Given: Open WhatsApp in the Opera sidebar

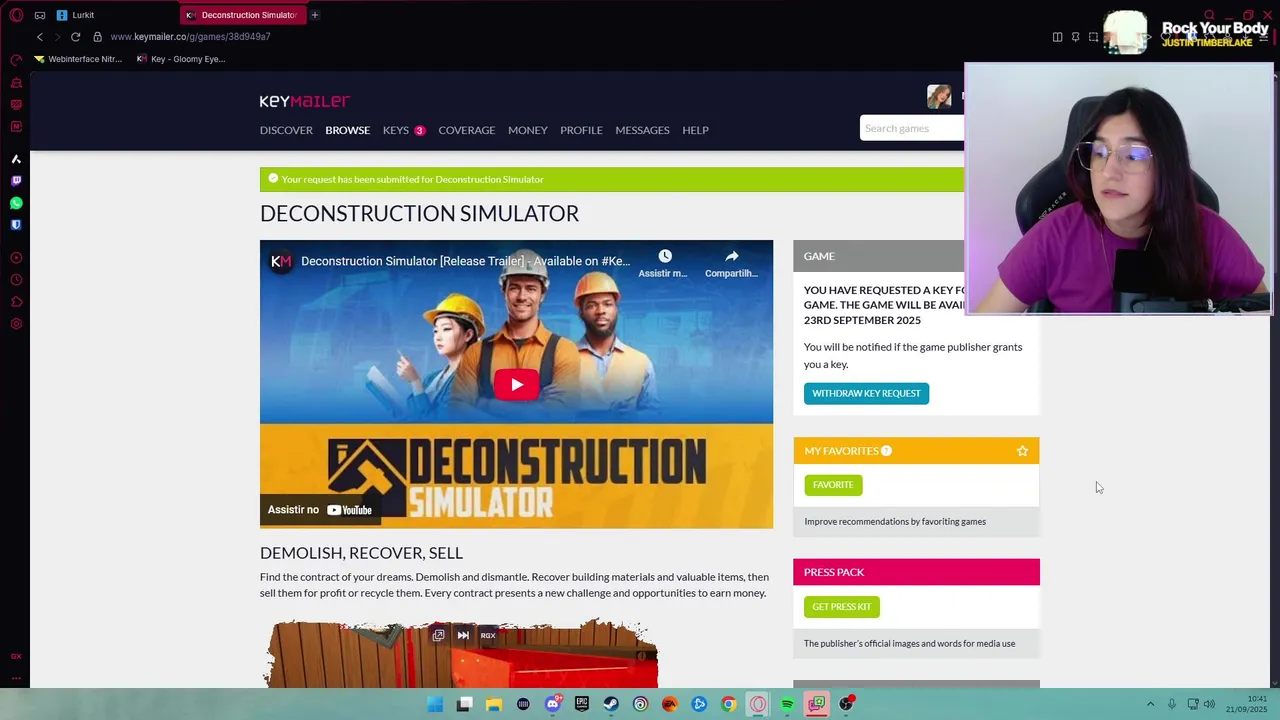Looking at the screenshot, I should tap(16, 203).
